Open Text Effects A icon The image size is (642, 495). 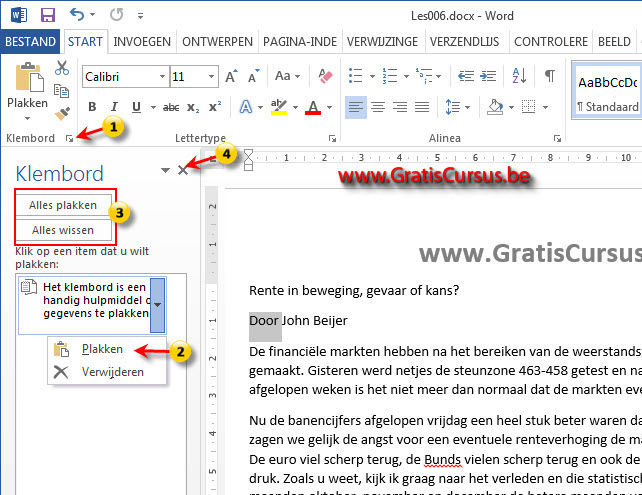click(x=246, y=107)
